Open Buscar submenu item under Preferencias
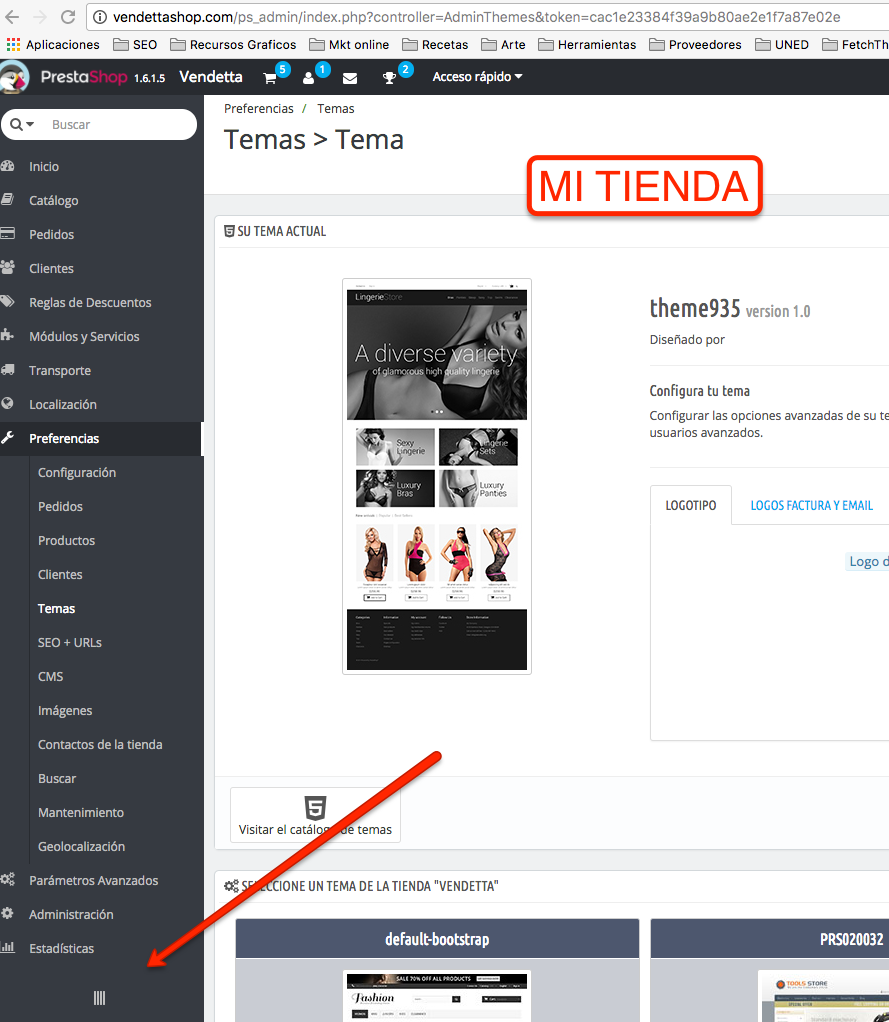Image resolution: width=889 pixels, height=1022 pixels. [57, 778]
